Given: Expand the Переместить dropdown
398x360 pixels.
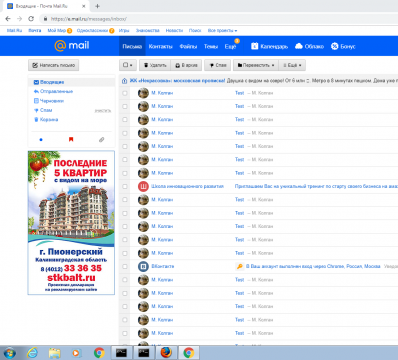Looking at the screenshot, I should click(256, 65).
